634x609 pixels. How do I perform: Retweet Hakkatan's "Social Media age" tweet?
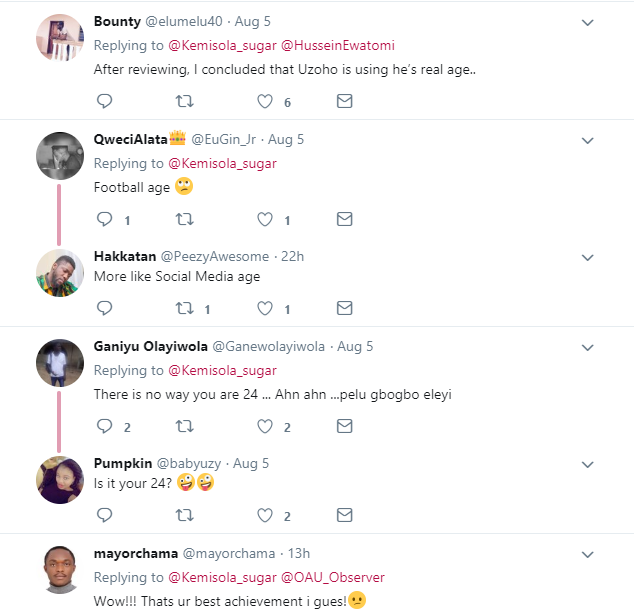pyautogui.click(x=184, y=308)
